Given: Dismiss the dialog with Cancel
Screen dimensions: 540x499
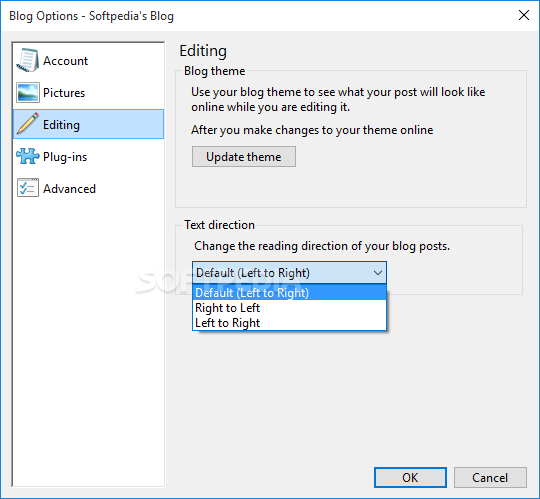Looking at the screenshot, I should [x=490, y=478].
